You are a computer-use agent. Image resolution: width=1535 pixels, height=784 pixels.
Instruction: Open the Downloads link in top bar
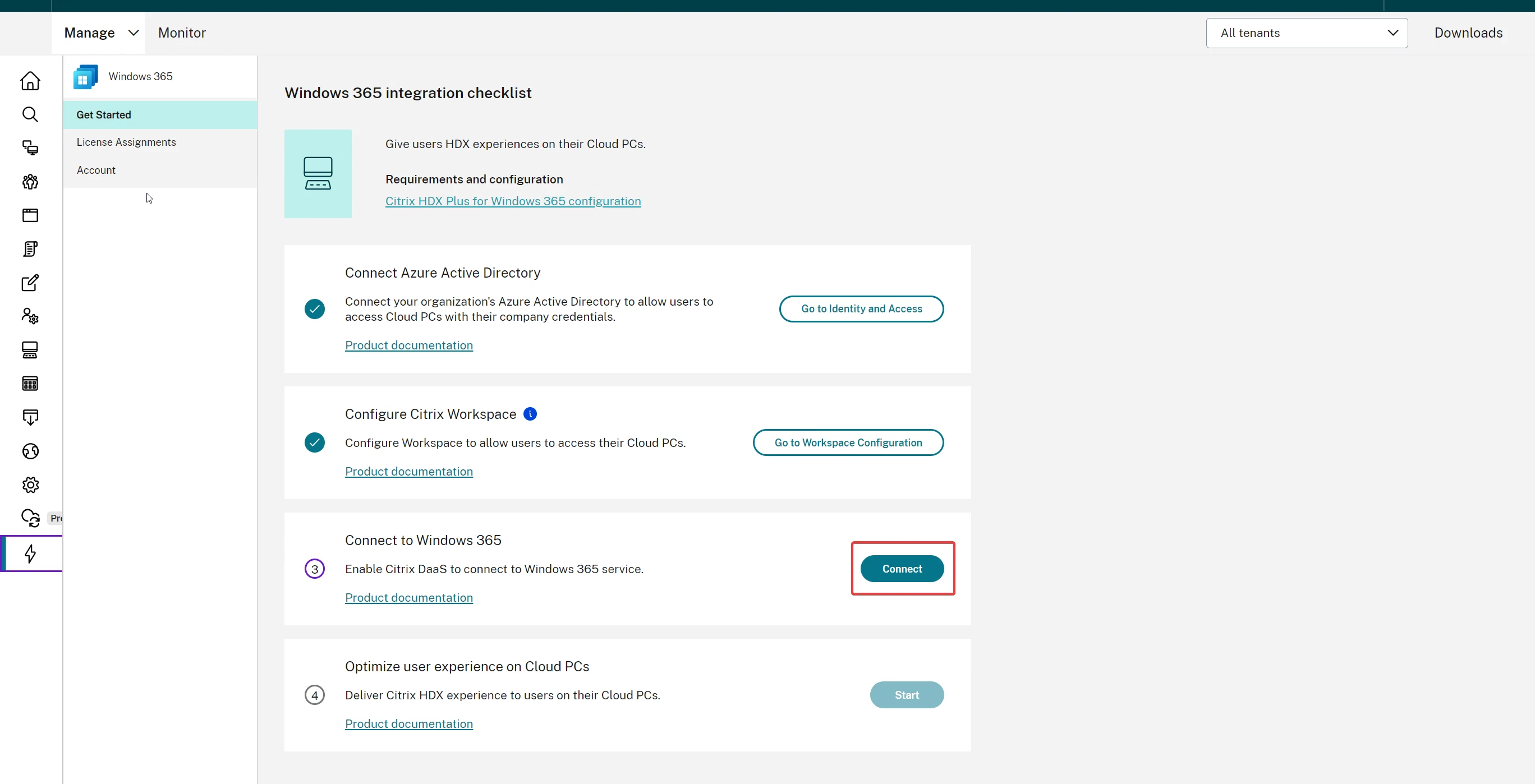1468,33
